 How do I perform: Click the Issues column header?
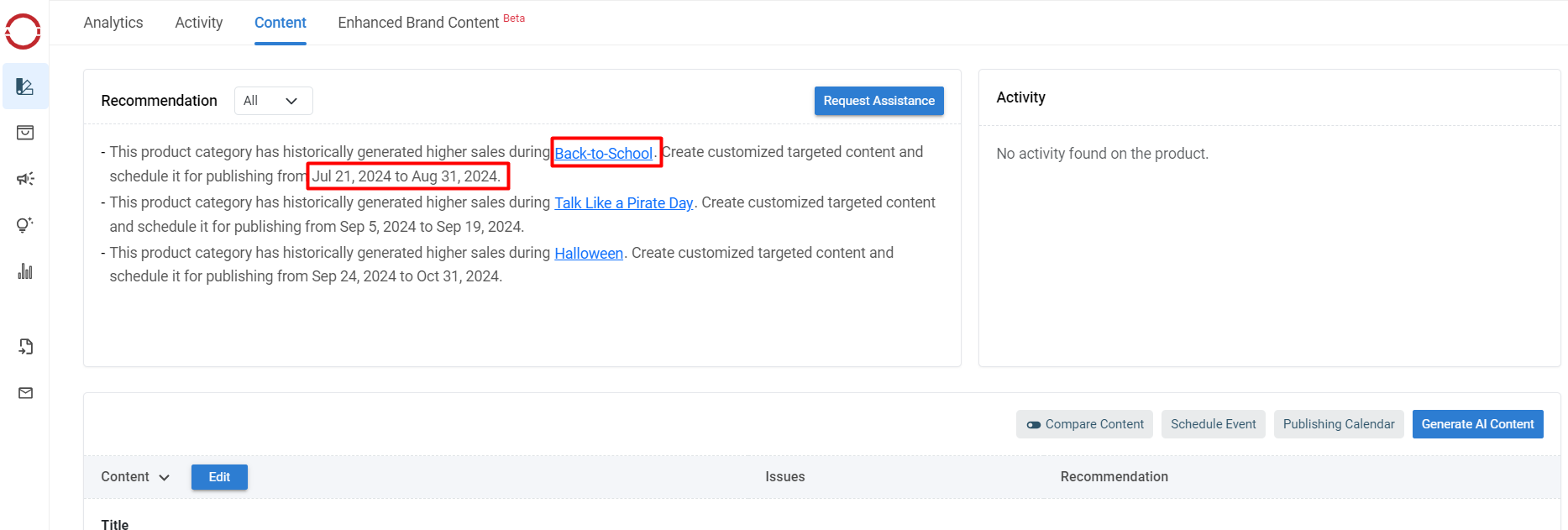pos(784,477)
